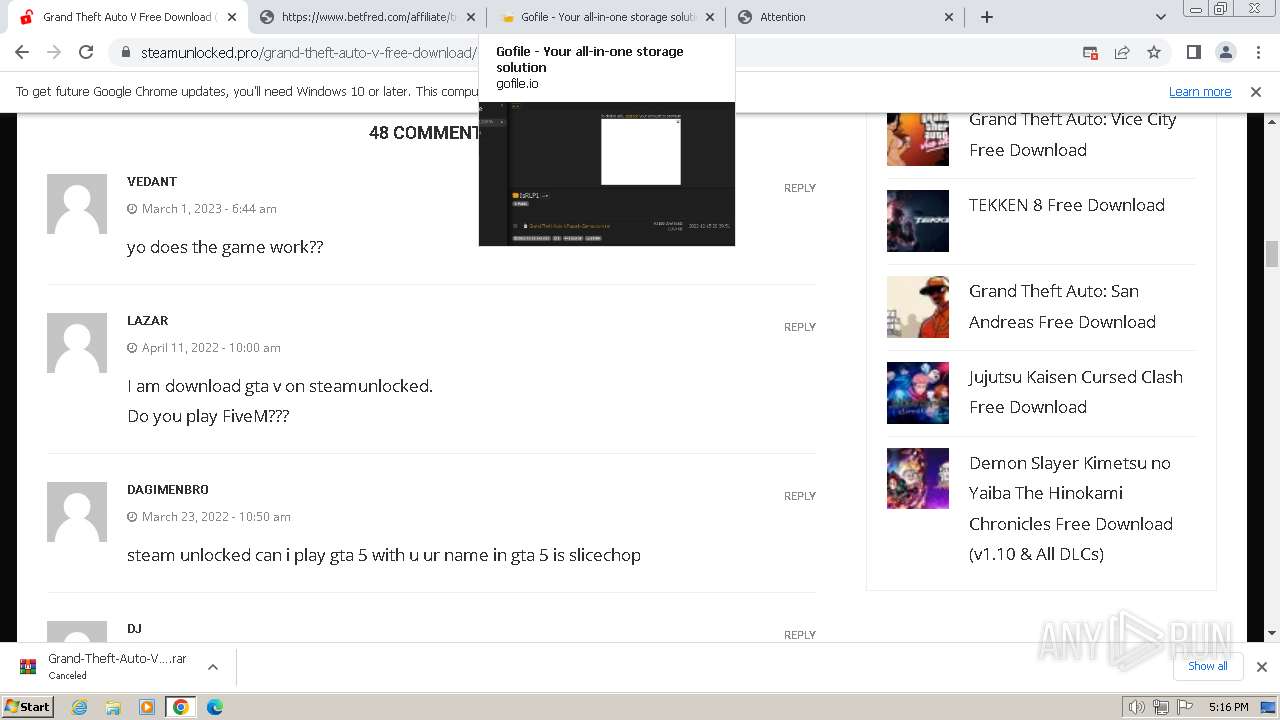Open Chrome menu with three dots

pyautogui.click(x=1257, y=52)
